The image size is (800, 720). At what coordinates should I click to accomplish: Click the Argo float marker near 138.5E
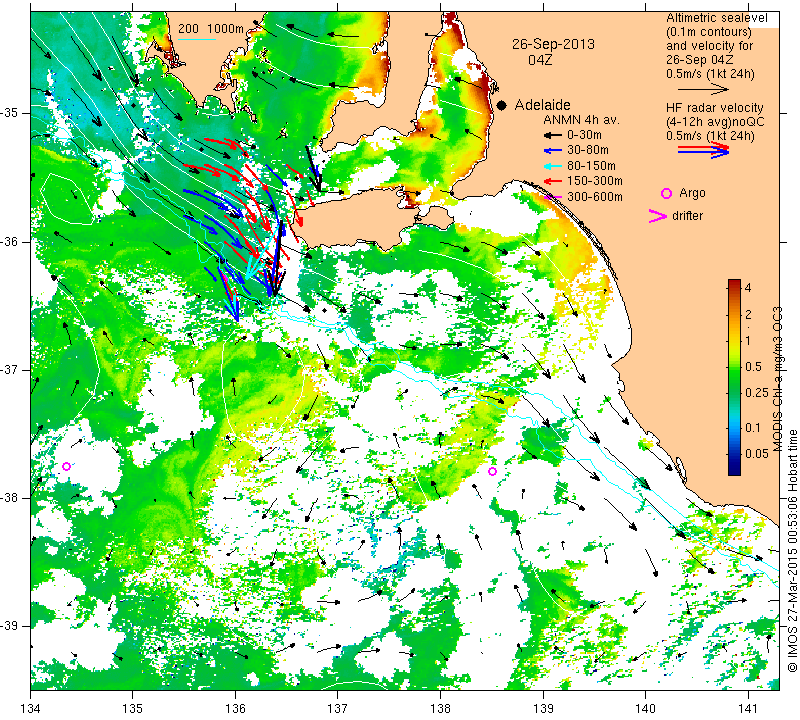click(492, 471)
